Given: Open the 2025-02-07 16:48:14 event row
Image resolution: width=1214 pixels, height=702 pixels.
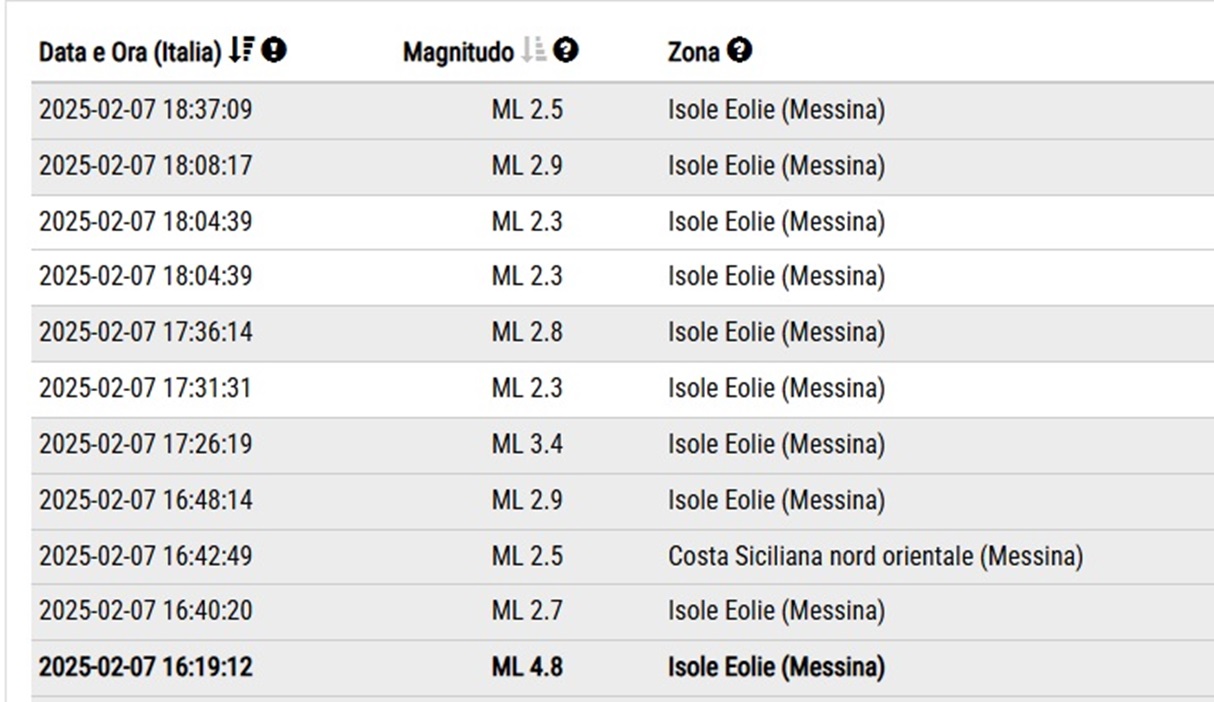Looking at the screenshot, I should point(145,500).
